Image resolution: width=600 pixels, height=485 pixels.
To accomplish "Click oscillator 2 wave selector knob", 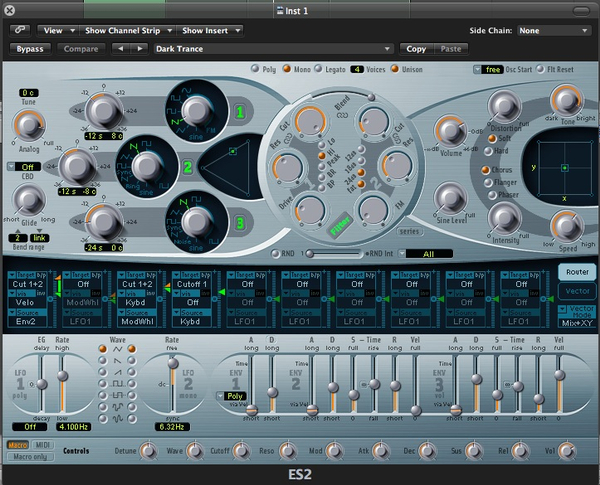I will click(x=147, y=166).
